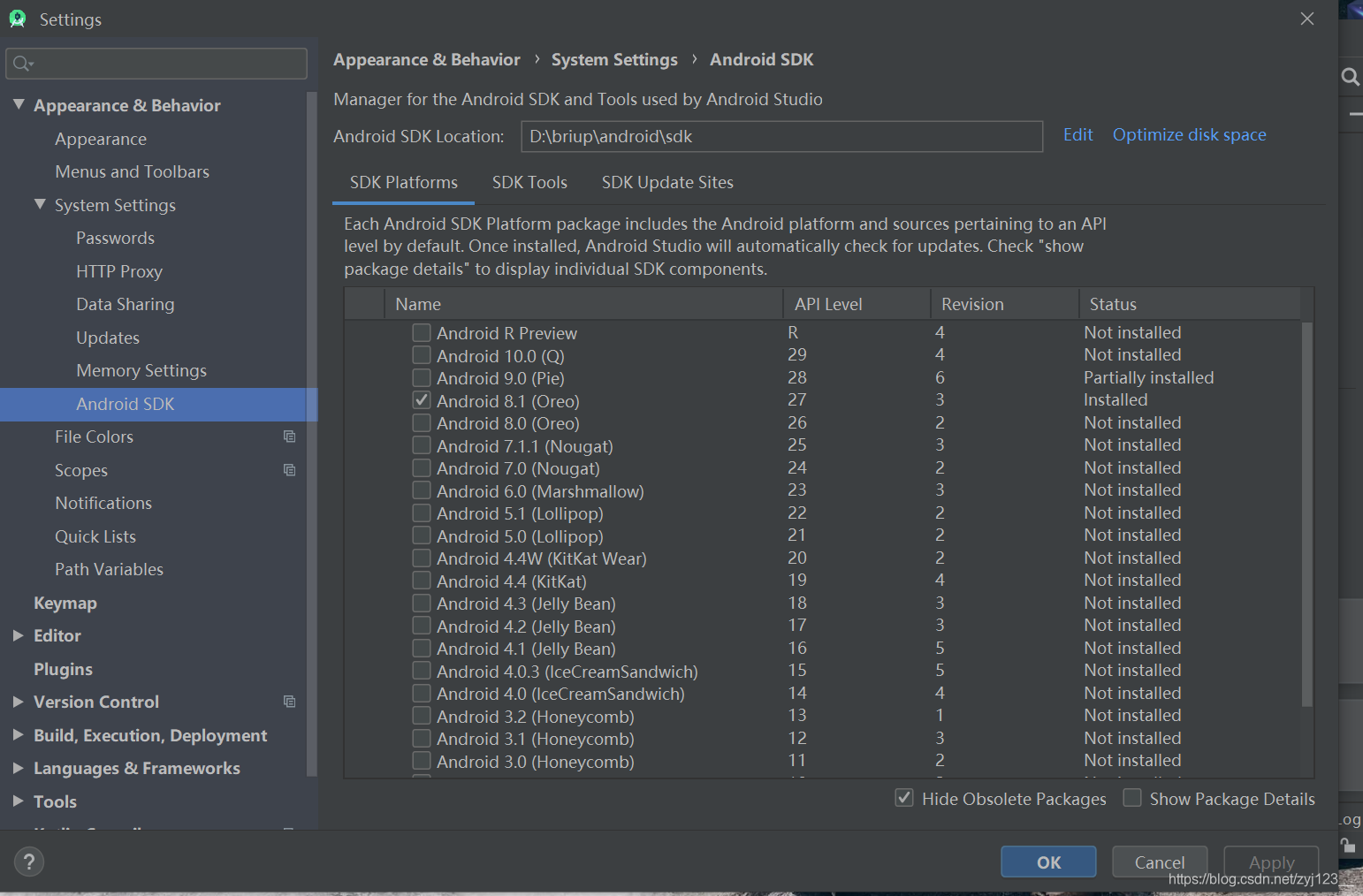The height and width of the screenshot is (896, 1363).
Task: Click project-level icon beside Version Control
Action: point(289,702)
